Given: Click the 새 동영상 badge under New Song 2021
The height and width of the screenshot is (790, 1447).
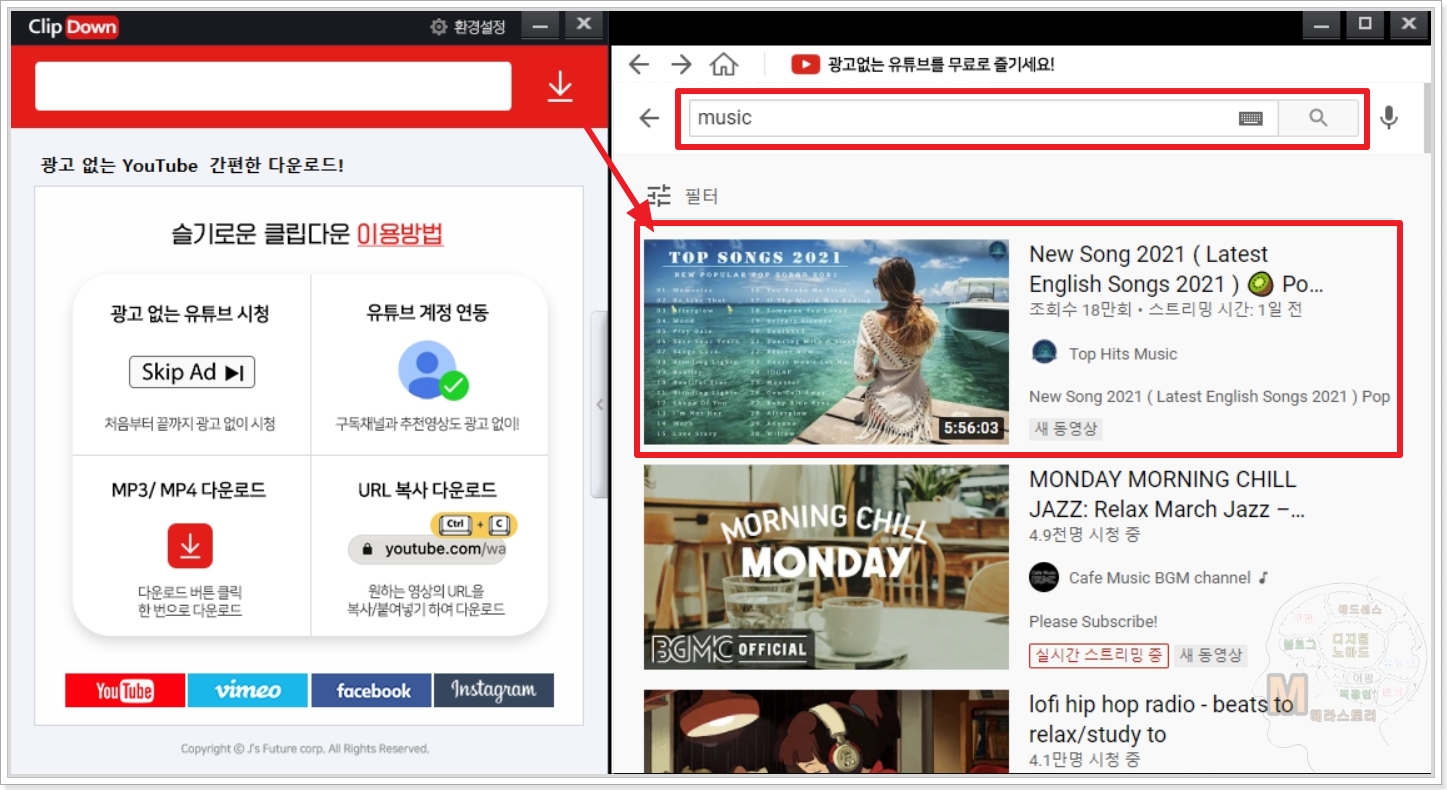Looking at the screenshot, I should 1066,429.
